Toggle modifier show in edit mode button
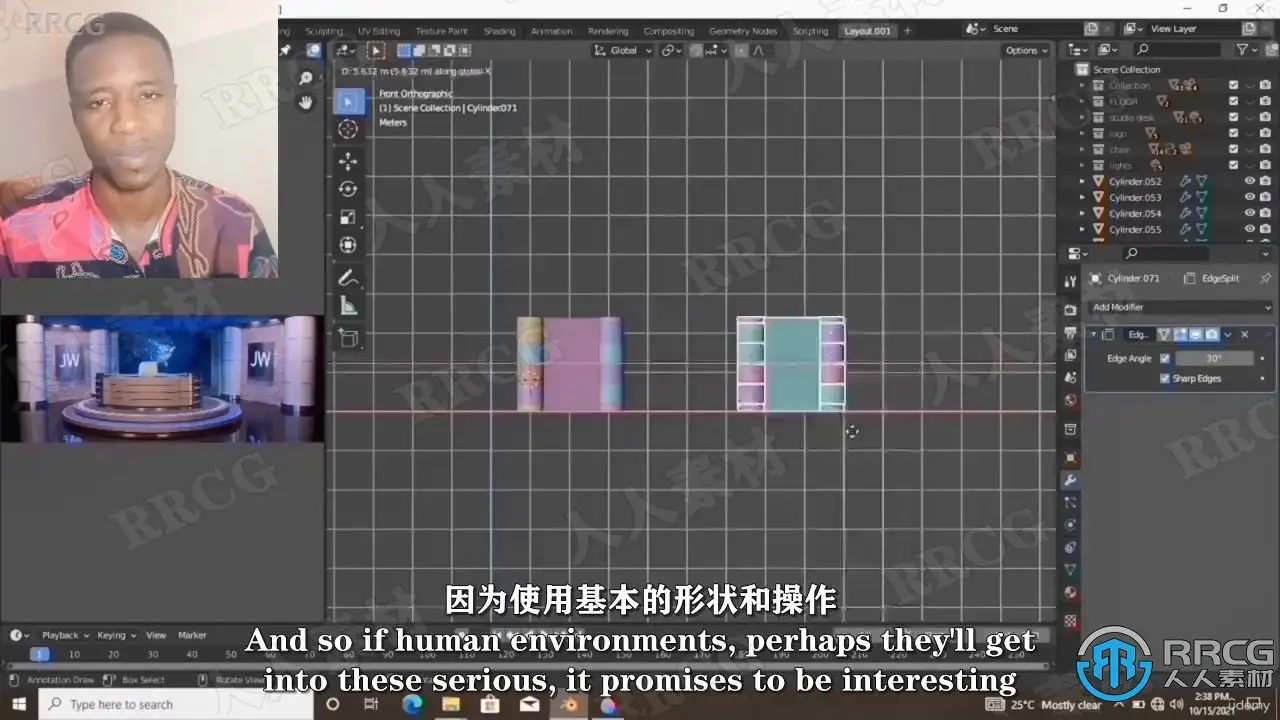Screen dimensions: 1280x720 coord(1181,334)
